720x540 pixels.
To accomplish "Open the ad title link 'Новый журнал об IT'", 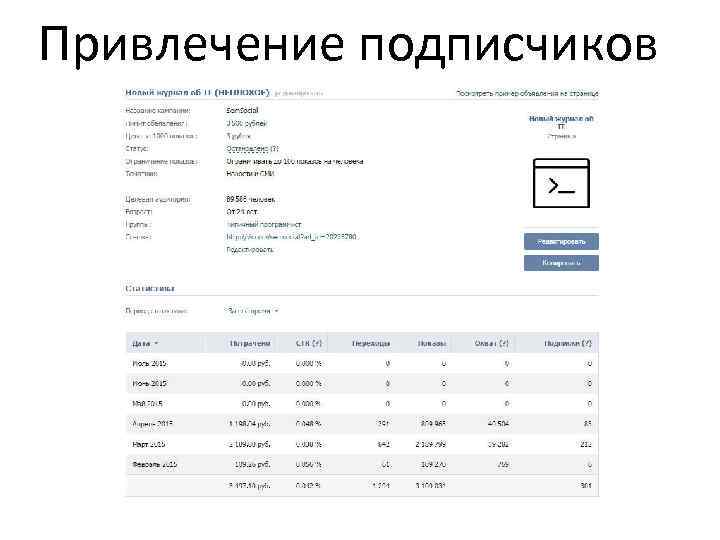I will tap(197, 92).
